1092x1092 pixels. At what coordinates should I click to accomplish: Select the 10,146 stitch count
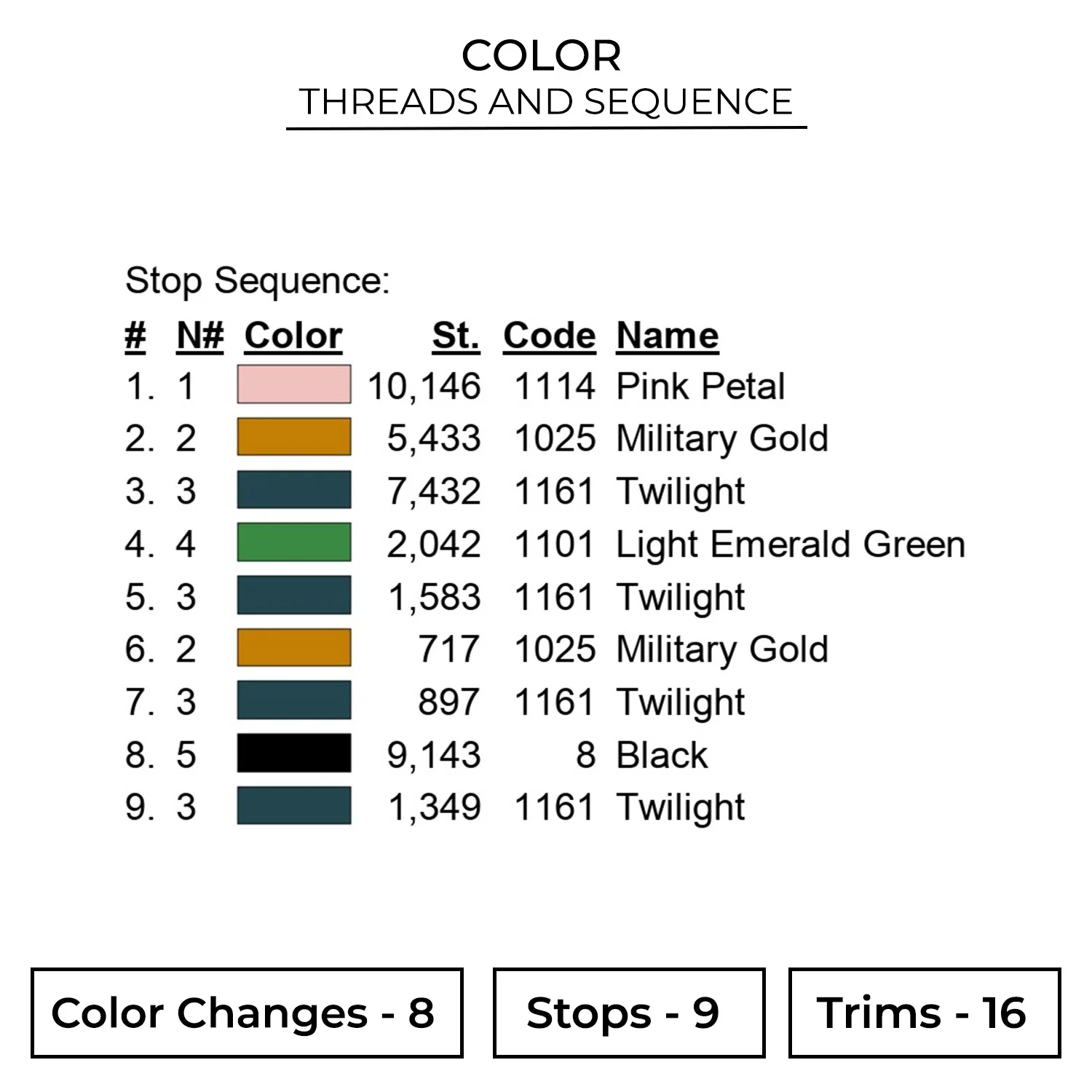click(424, 386)
